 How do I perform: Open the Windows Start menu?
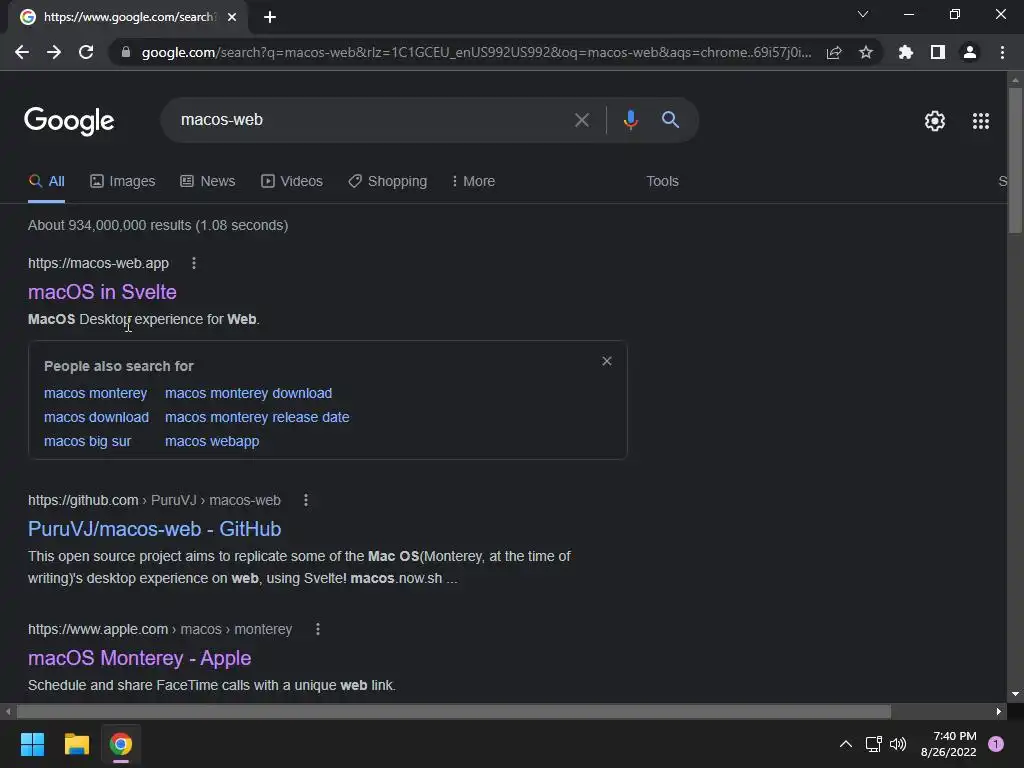point(32,744)
